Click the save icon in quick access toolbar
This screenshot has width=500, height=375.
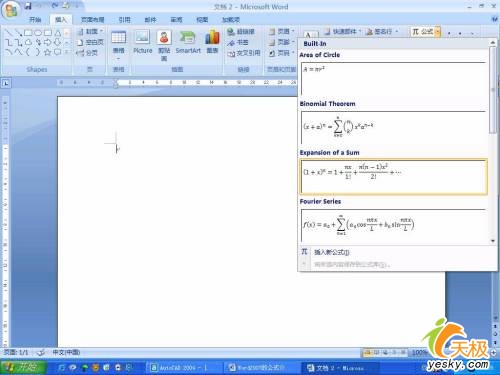click(28, 6)
